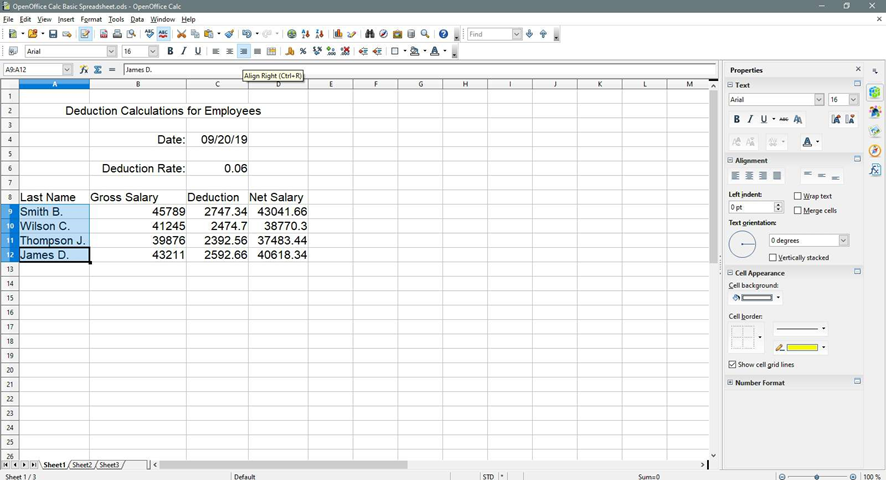Open the sidebar Functions deck

click(875, 170)
